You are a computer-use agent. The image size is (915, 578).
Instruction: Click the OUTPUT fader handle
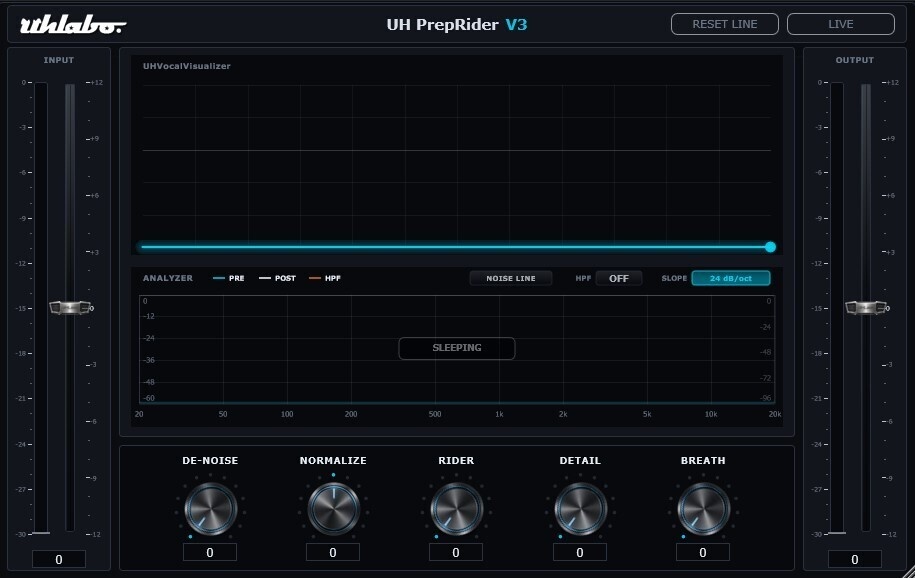coord(866,308)
